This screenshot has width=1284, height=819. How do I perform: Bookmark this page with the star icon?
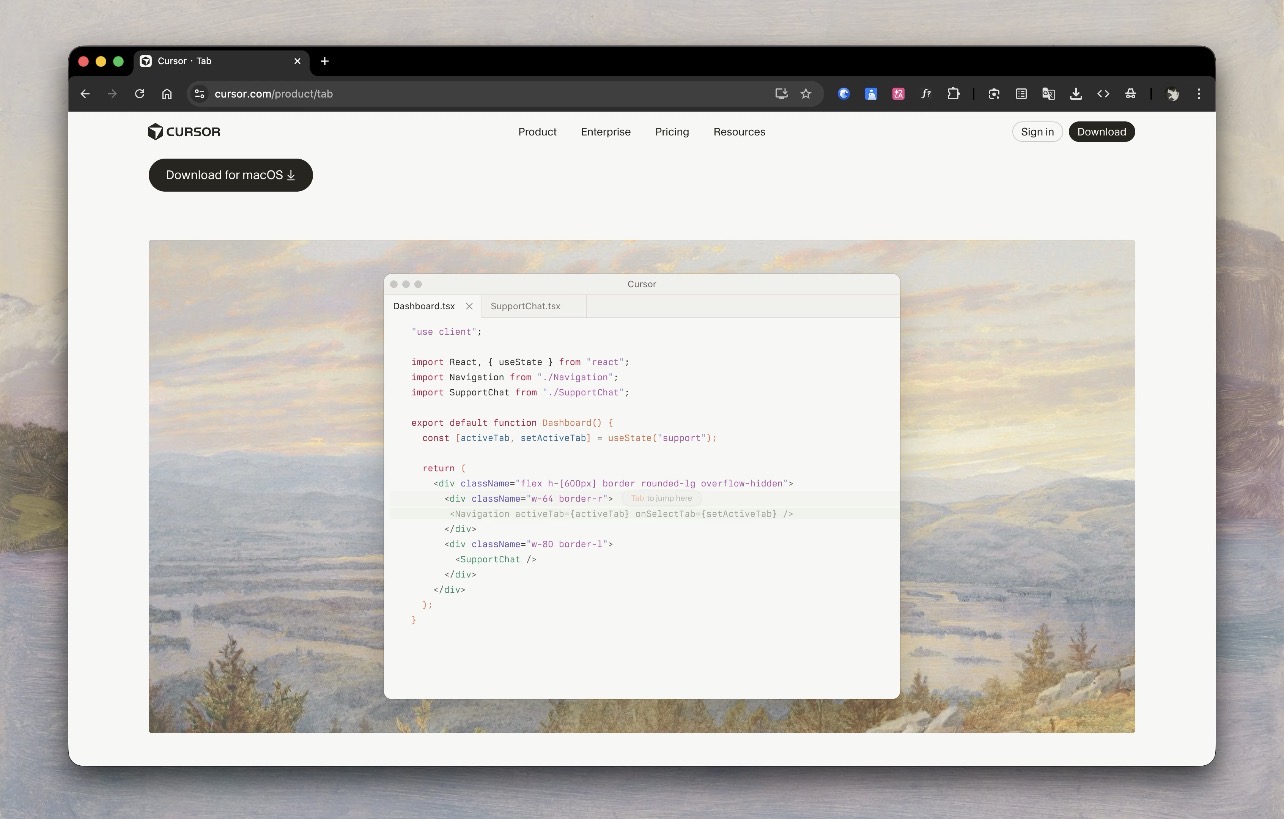coord(806,94)
